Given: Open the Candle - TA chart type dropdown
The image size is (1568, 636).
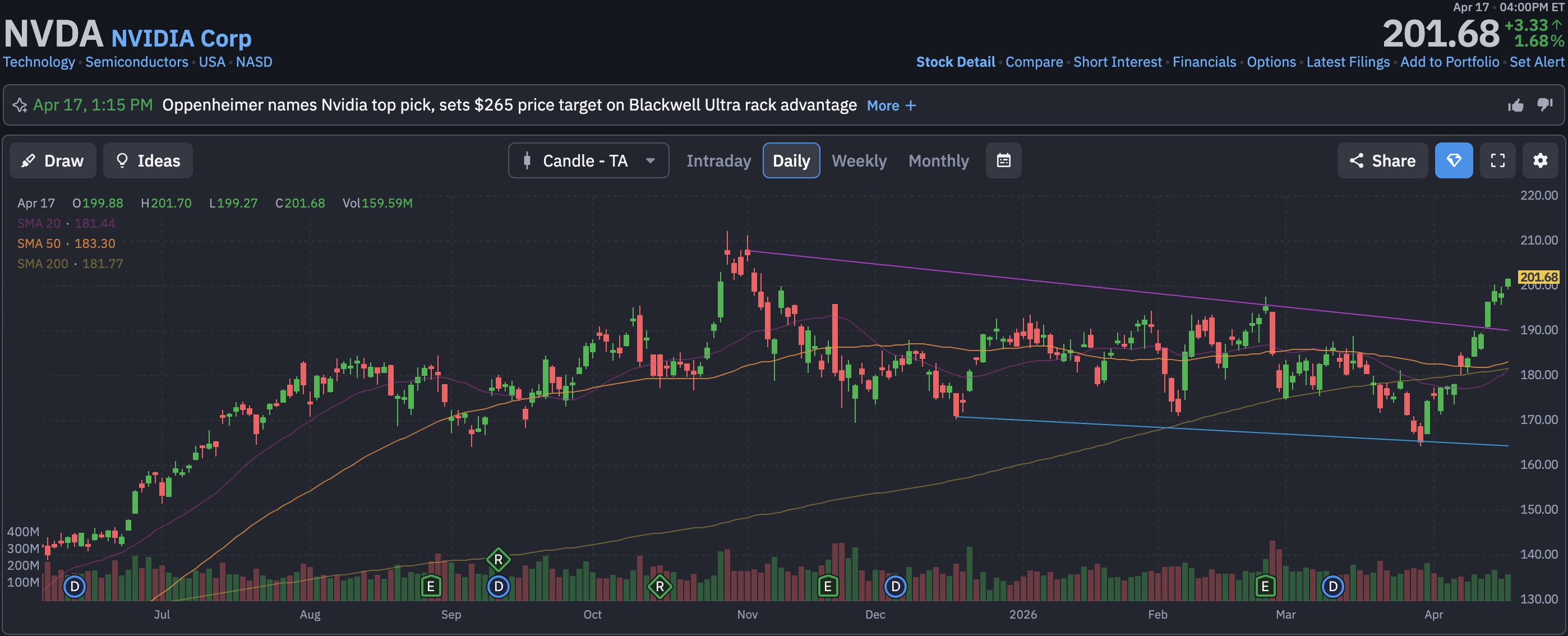Looking at the screenshot, I should [588, 160].
